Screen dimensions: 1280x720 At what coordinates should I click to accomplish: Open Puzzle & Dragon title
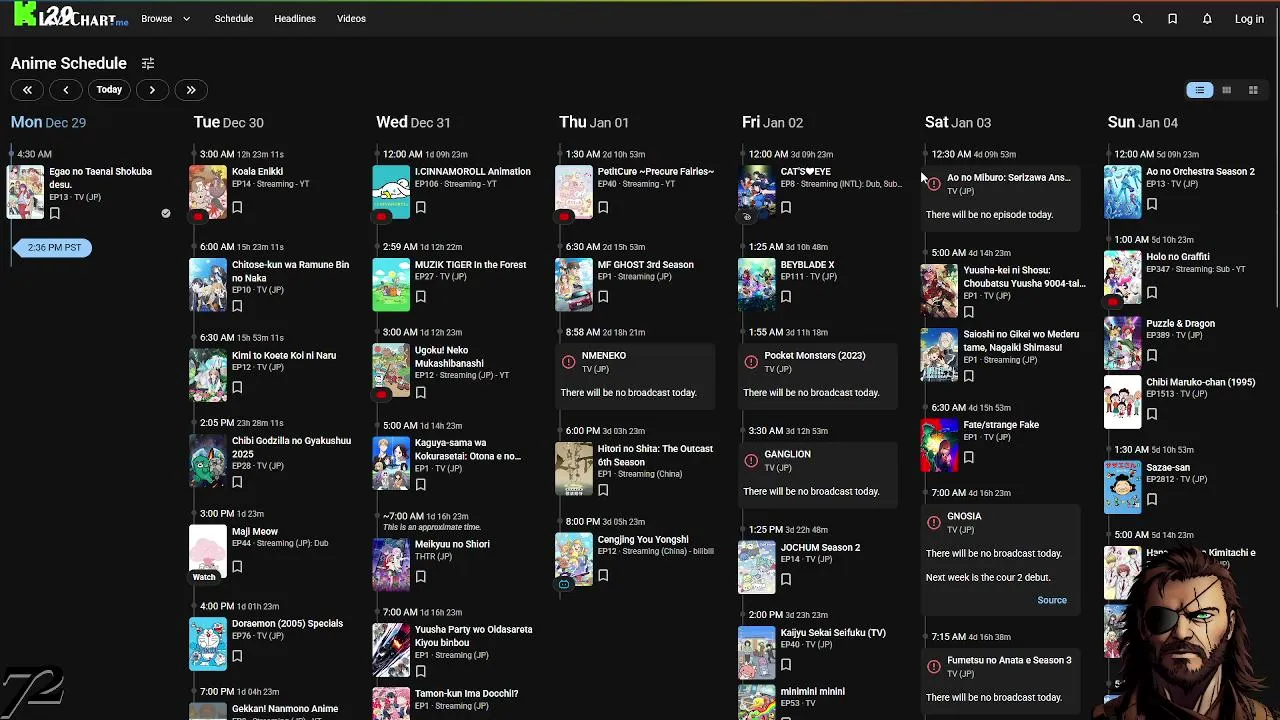(1180, 323)
